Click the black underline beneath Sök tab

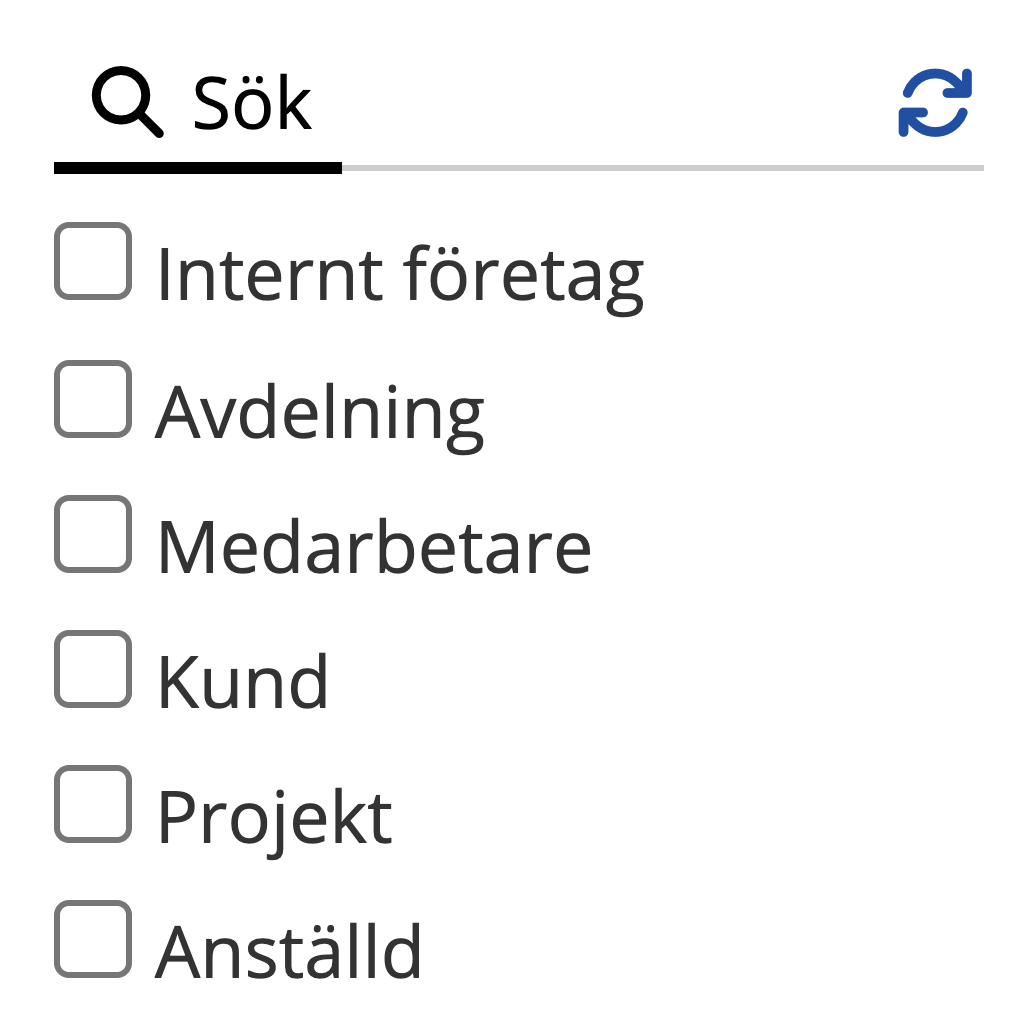198,168
